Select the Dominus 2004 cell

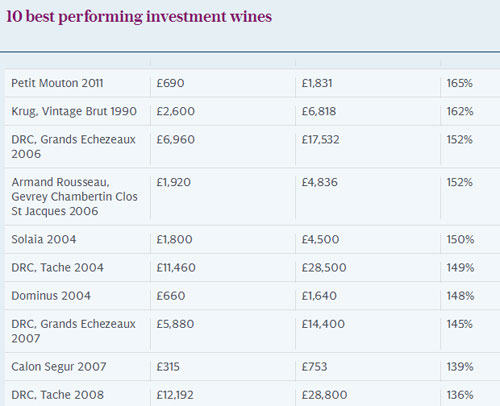(x=51, y=295)
